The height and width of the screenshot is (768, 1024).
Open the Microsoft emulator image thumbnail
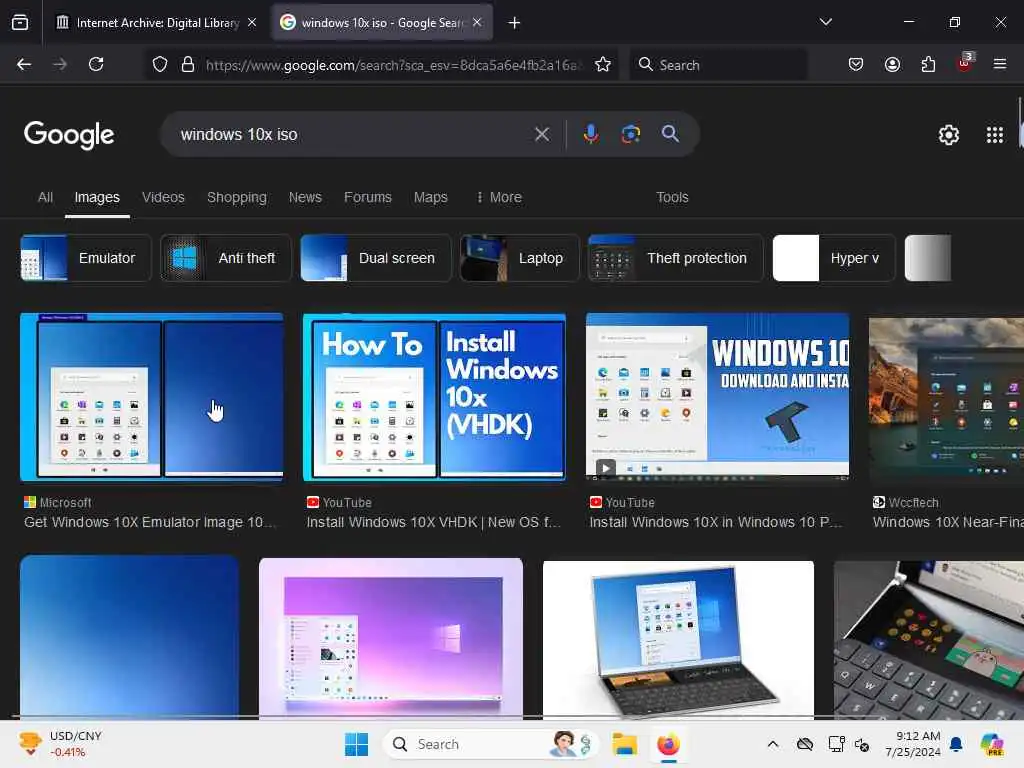152,397
